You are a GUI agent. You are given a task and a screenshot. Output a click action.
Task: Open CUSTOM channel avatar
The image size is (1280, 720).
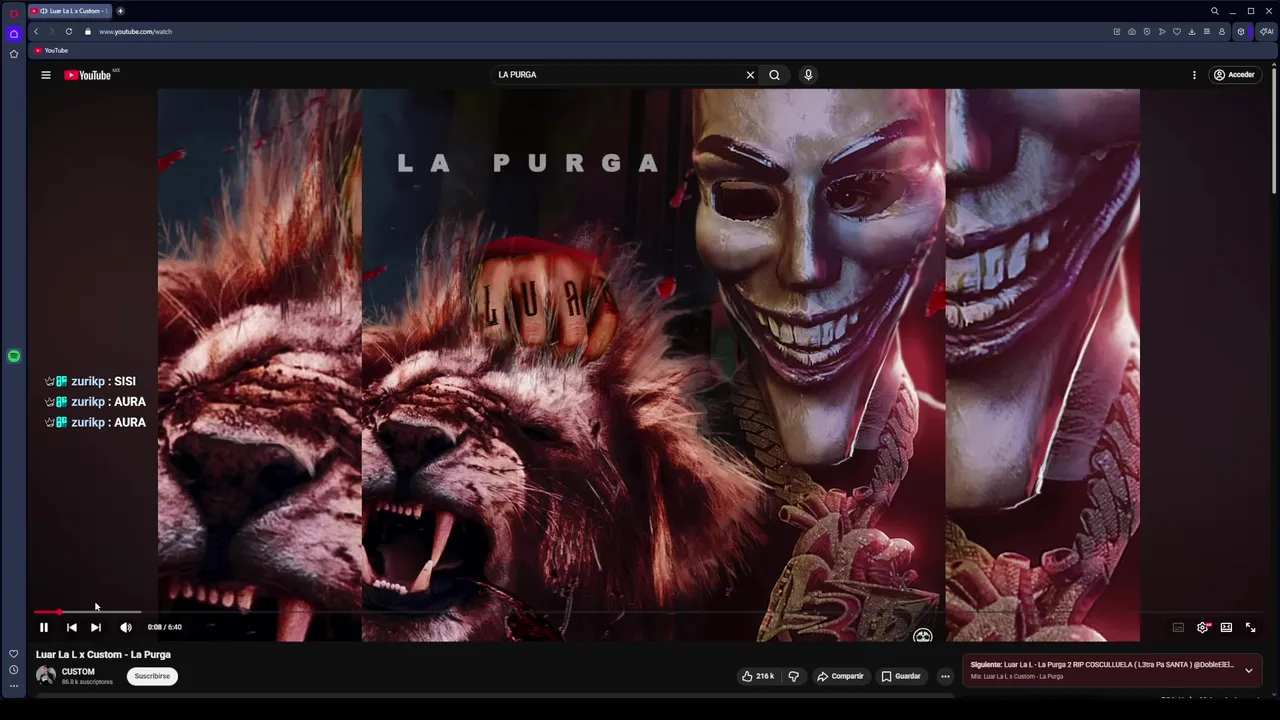(x=46, y=676)
